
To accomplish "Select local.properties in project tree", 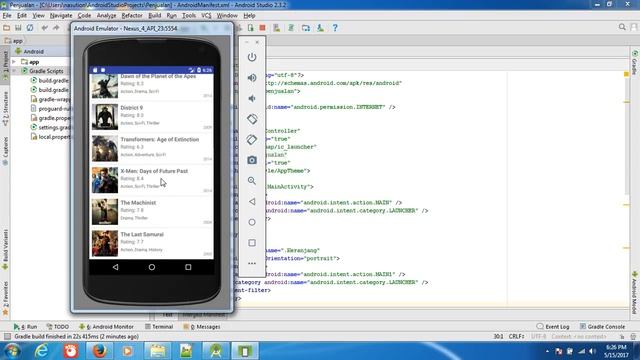I will pos(50,137).
